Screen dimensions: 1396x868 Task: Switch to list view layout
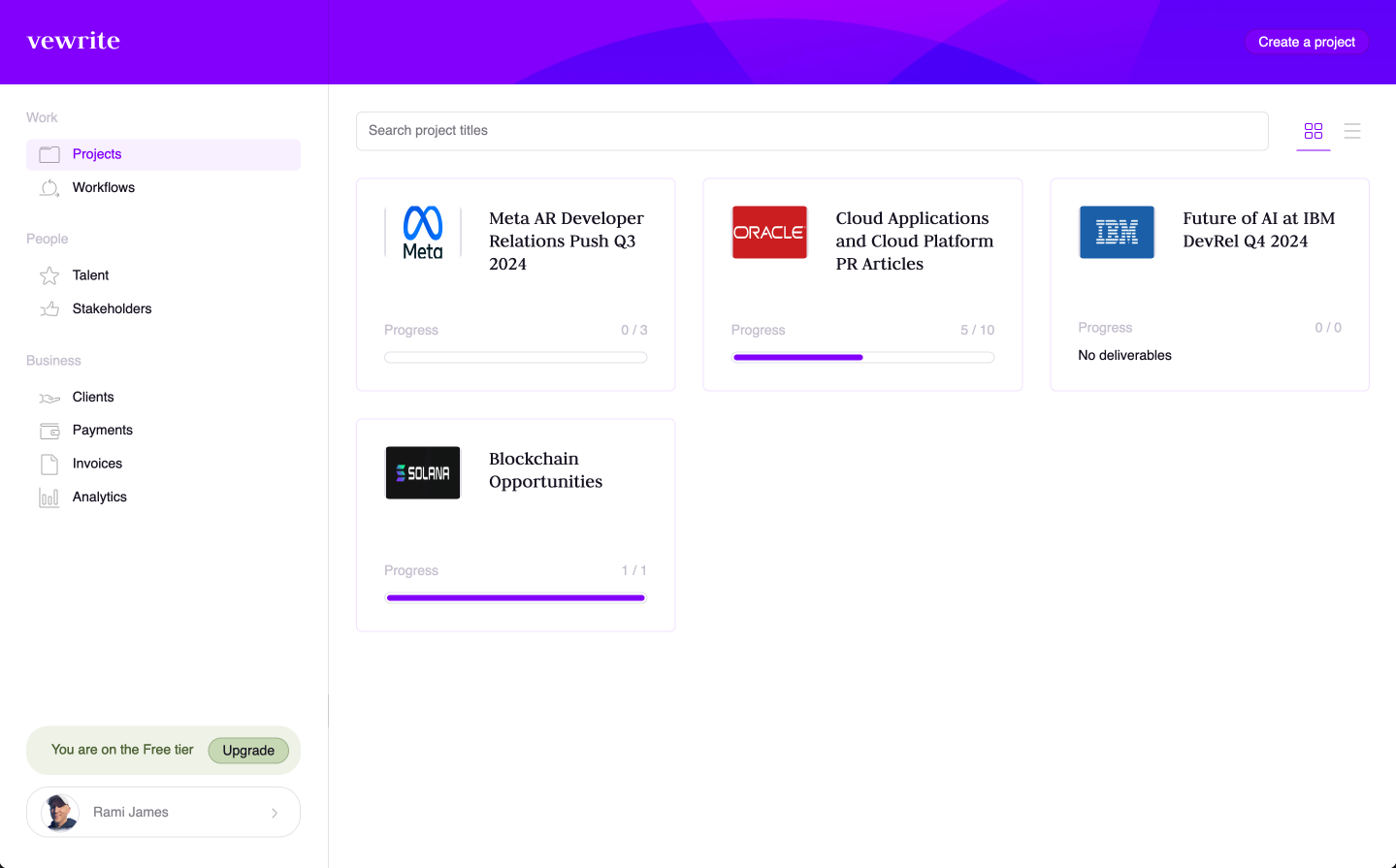pyautogui.click(x=1352, y=131)
